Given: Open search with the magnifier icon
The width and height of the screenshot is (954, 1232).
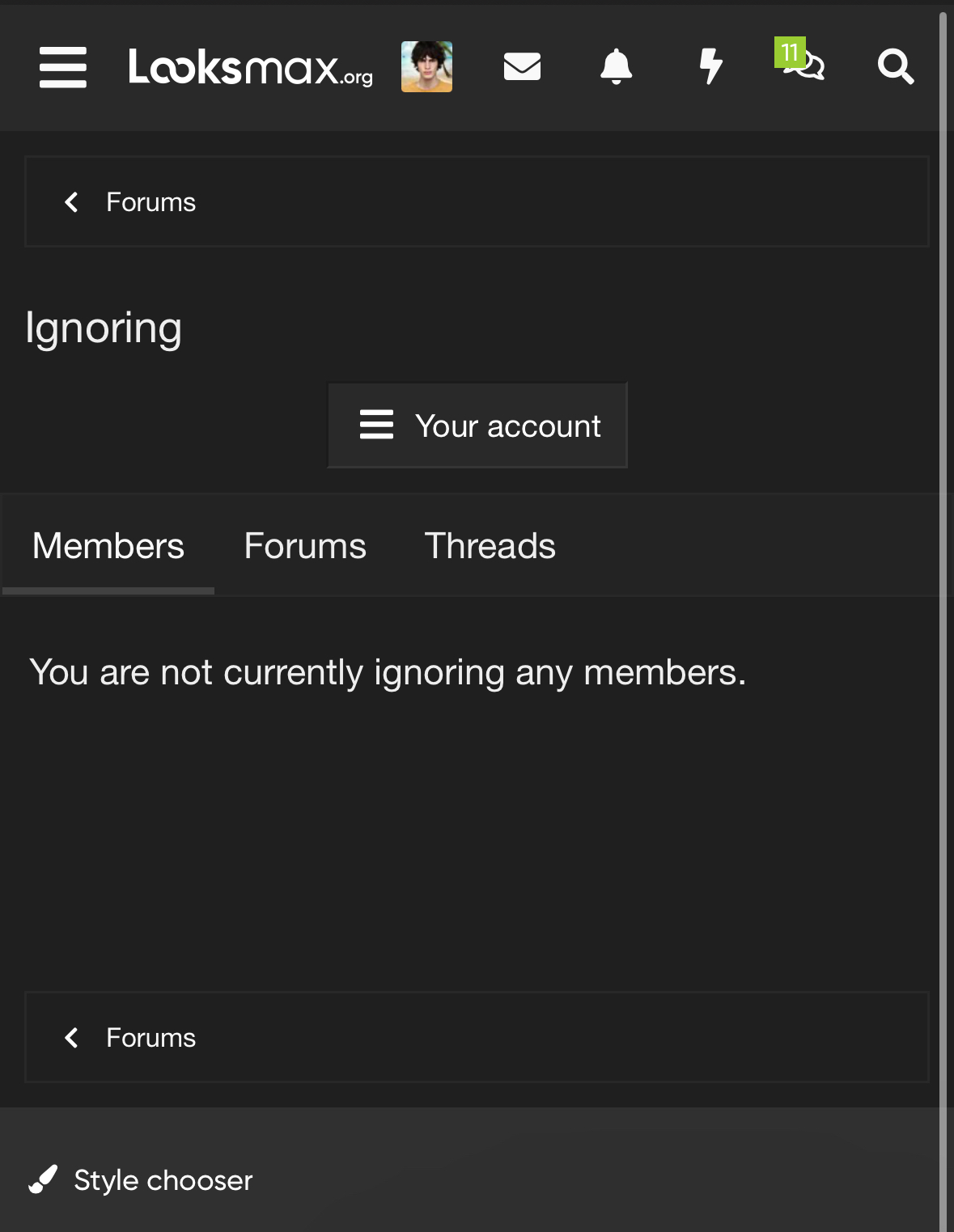Looking at the screenshot, I should [896, 66].
